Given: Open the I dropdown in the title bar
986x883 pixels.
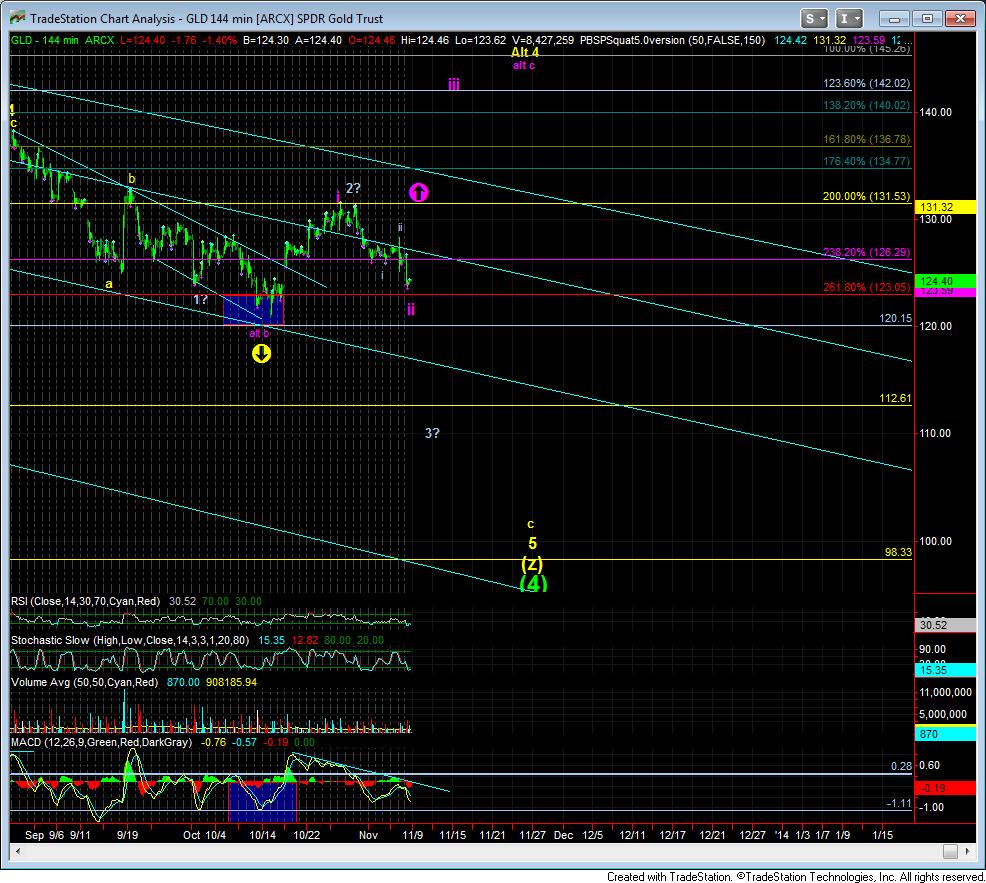Looking at the screenshot, I should point(848,19).
